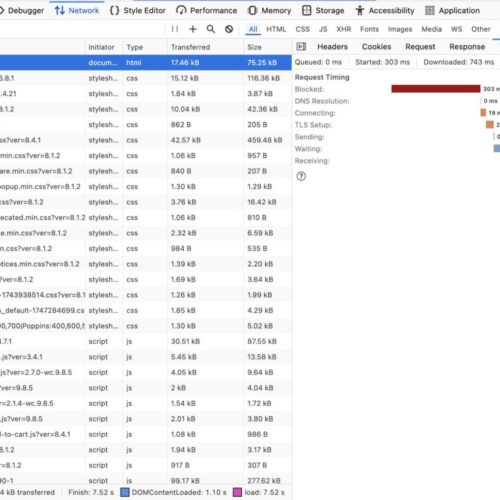The height and width of the screenshot is (500, 500).
Task: Select the popup.min.css?ver=8.1.2 request row
Action: [146, 187]
